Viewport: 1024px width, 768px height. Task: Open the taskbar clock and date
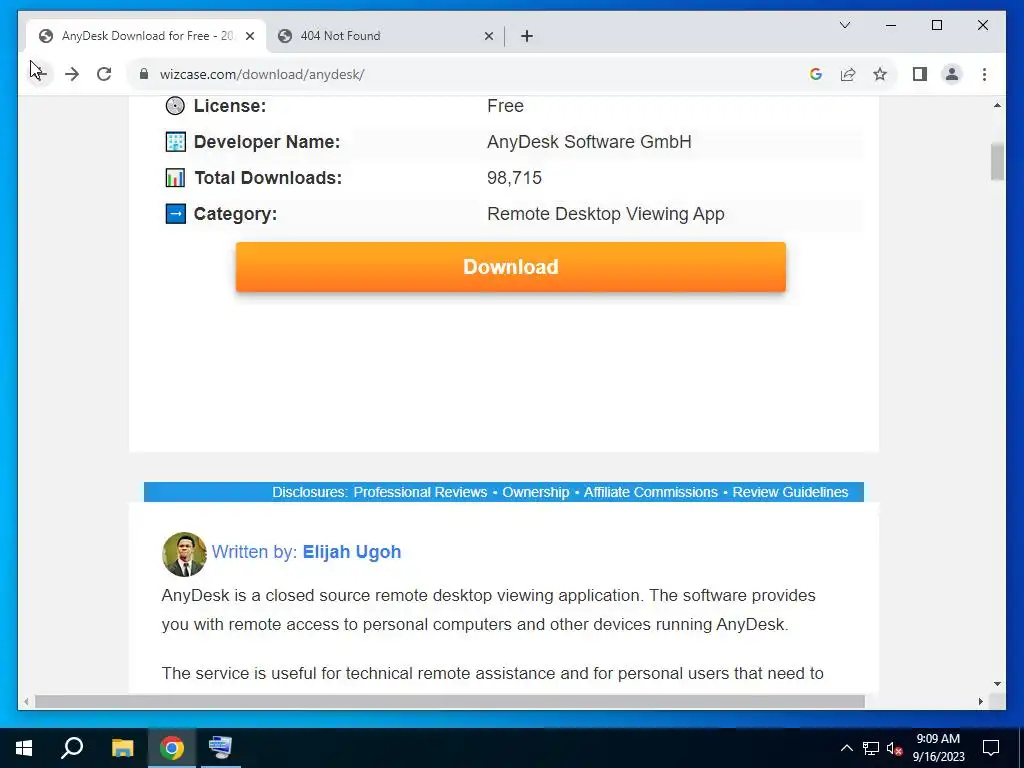(x=938, y=748)
